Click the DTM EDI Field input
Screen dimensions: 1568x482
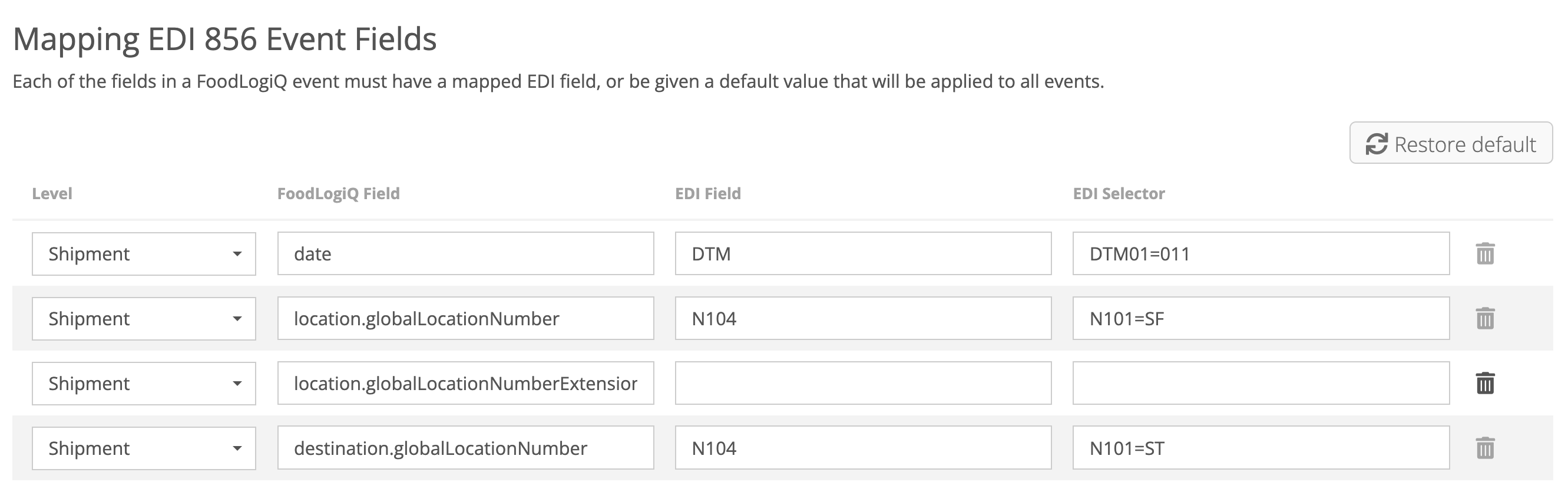(863, 254)
